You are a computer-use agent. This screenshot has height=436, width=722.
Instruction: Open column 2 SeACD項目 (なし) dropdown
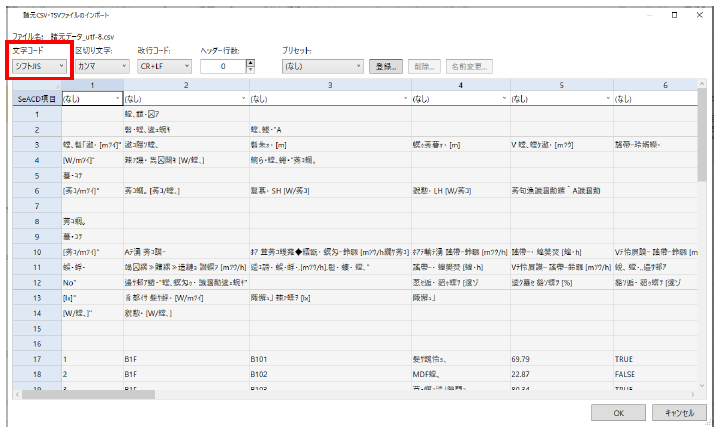[x=185, y=99]
